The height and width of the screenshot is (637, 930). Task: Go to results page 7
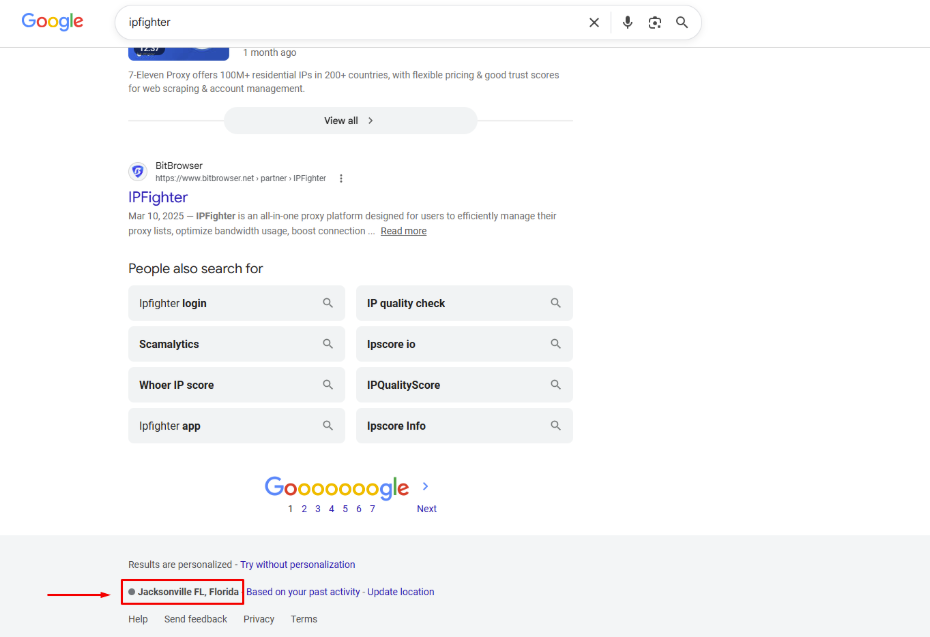click(372, 509)
